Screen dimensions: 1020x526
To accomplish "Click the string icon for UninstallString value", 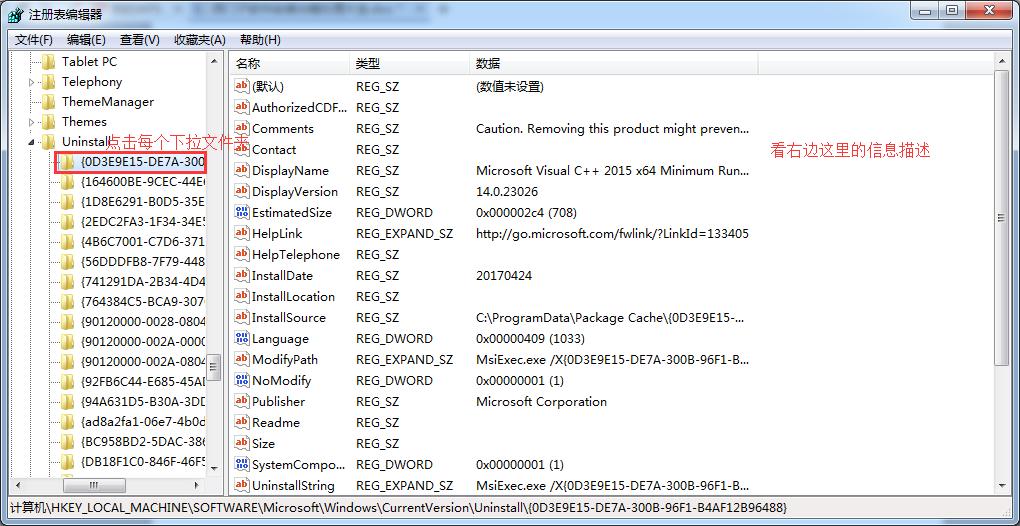I will click(x=242, y=485).
